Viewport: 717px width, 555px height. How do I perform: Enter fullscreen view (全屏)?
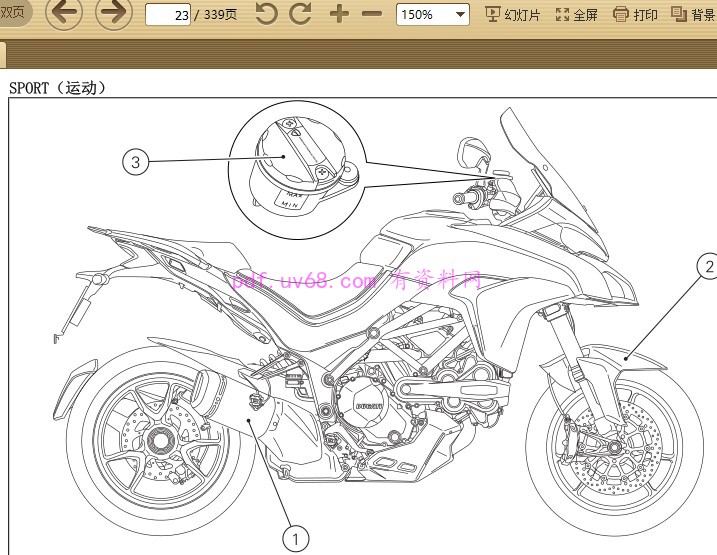coord(577,14)
